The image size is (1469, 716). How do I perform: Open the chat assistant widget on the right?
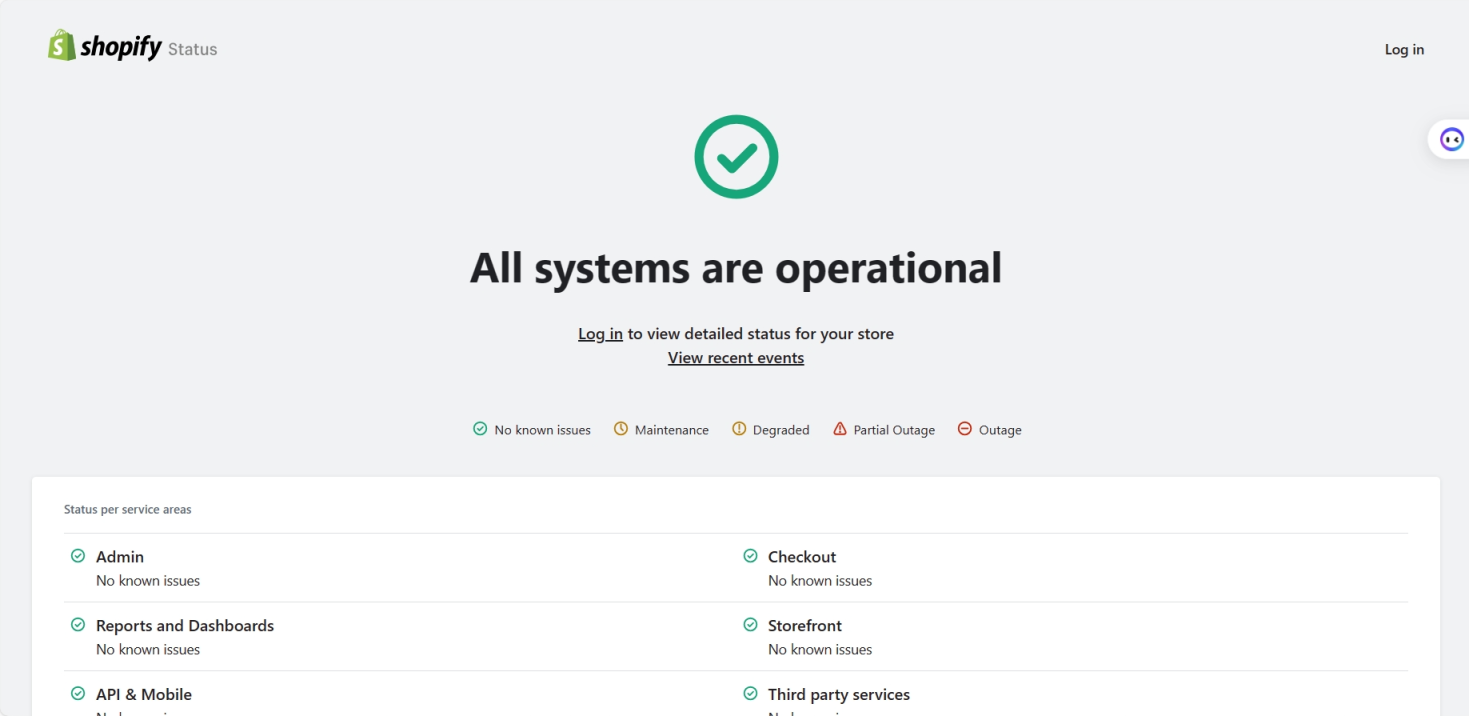(1450, 140)
